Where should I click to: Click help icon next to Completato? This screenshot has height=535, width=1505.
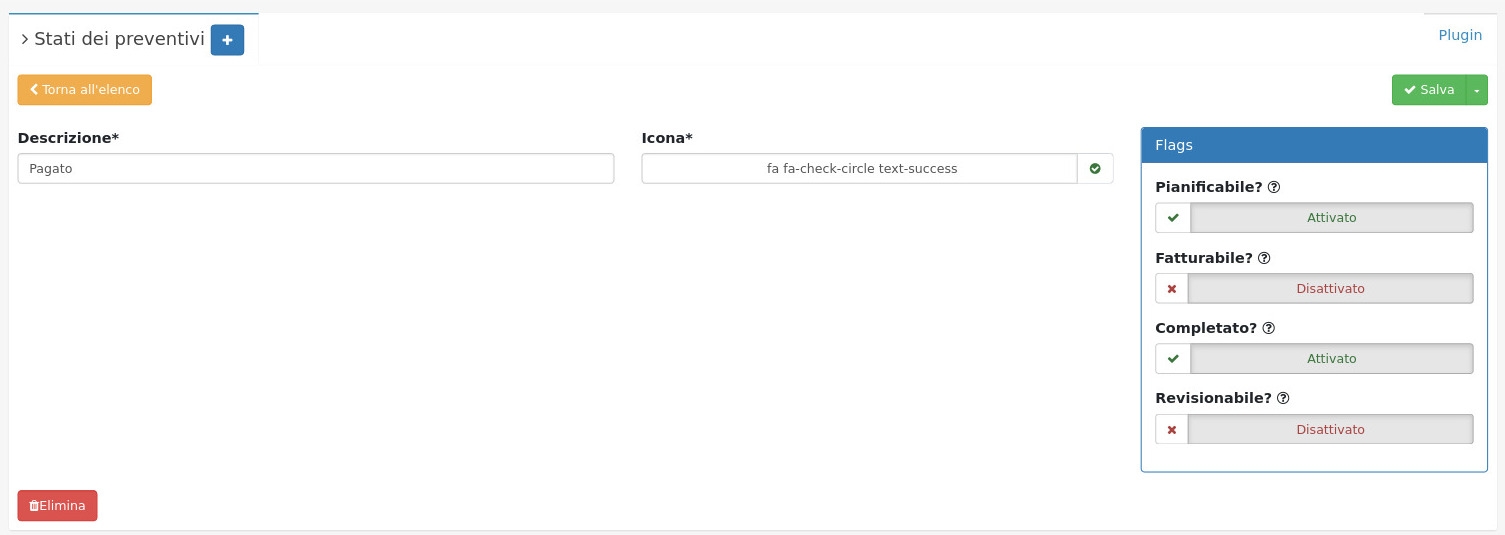(x=1269, y=328)
